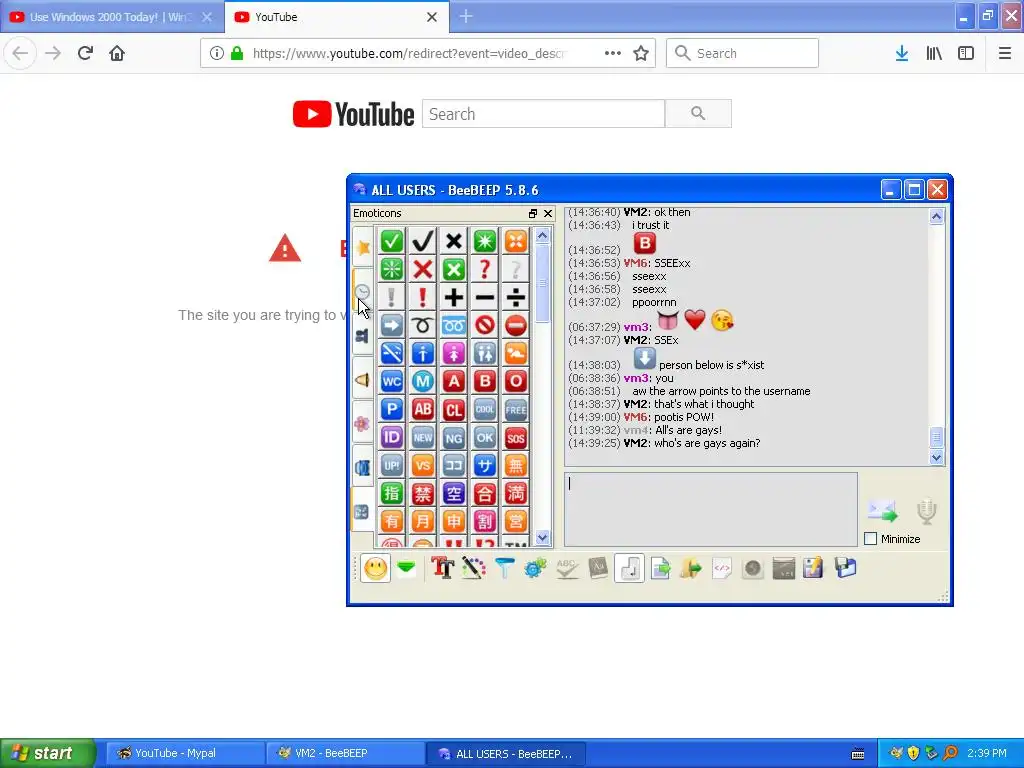1024x768 pixels.
Task: Open the font color palette pencil icon
Action: pos(473,568)
